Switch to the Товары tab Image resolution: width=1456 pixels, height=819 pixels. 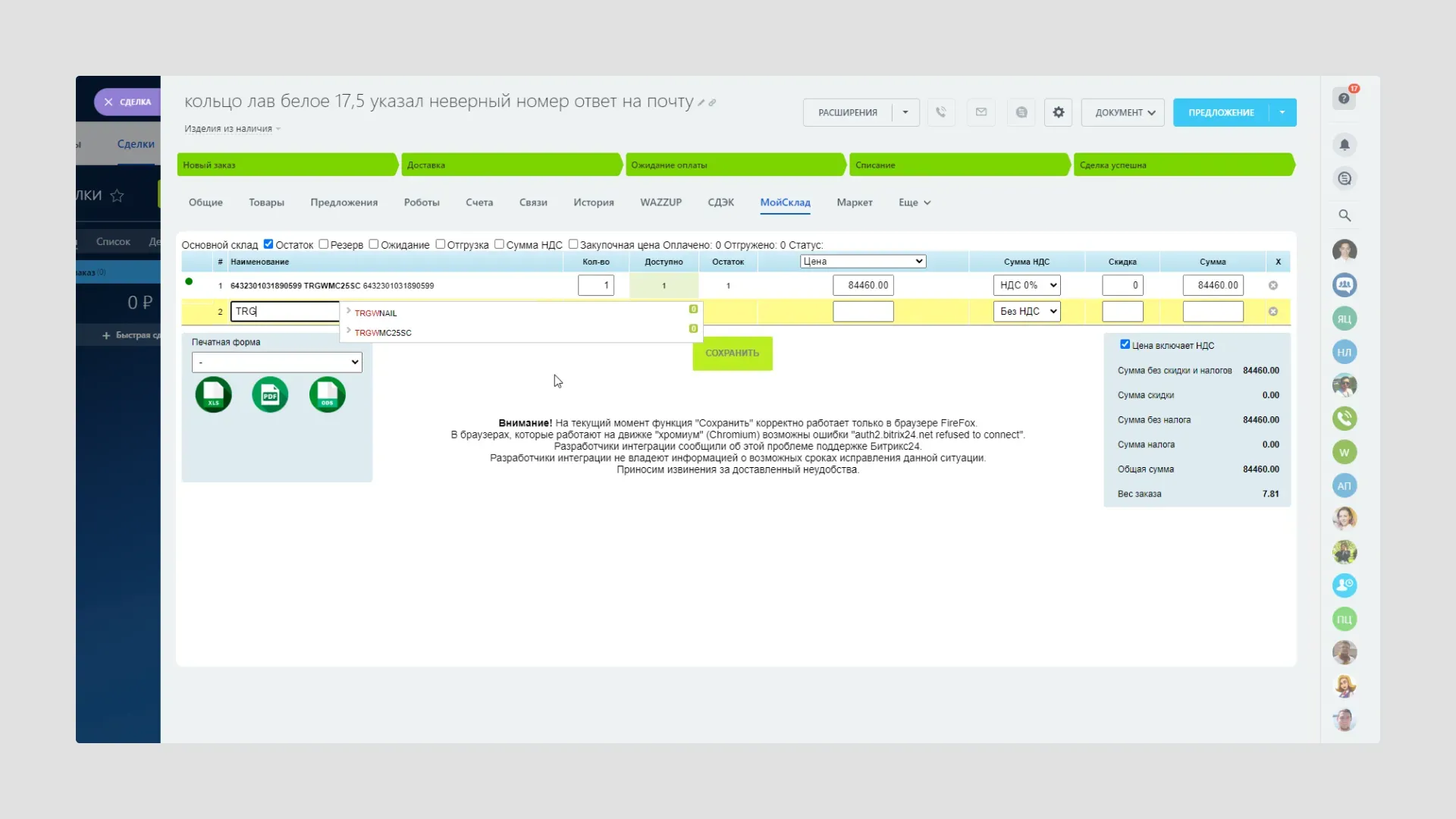(x=266, y=202)
